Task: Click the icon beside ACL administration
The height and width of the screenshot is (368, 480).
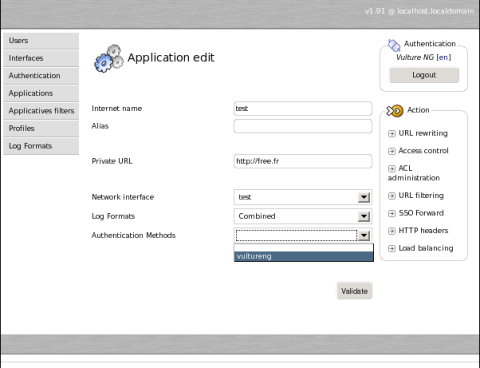Action: click(x=392, y=169)
